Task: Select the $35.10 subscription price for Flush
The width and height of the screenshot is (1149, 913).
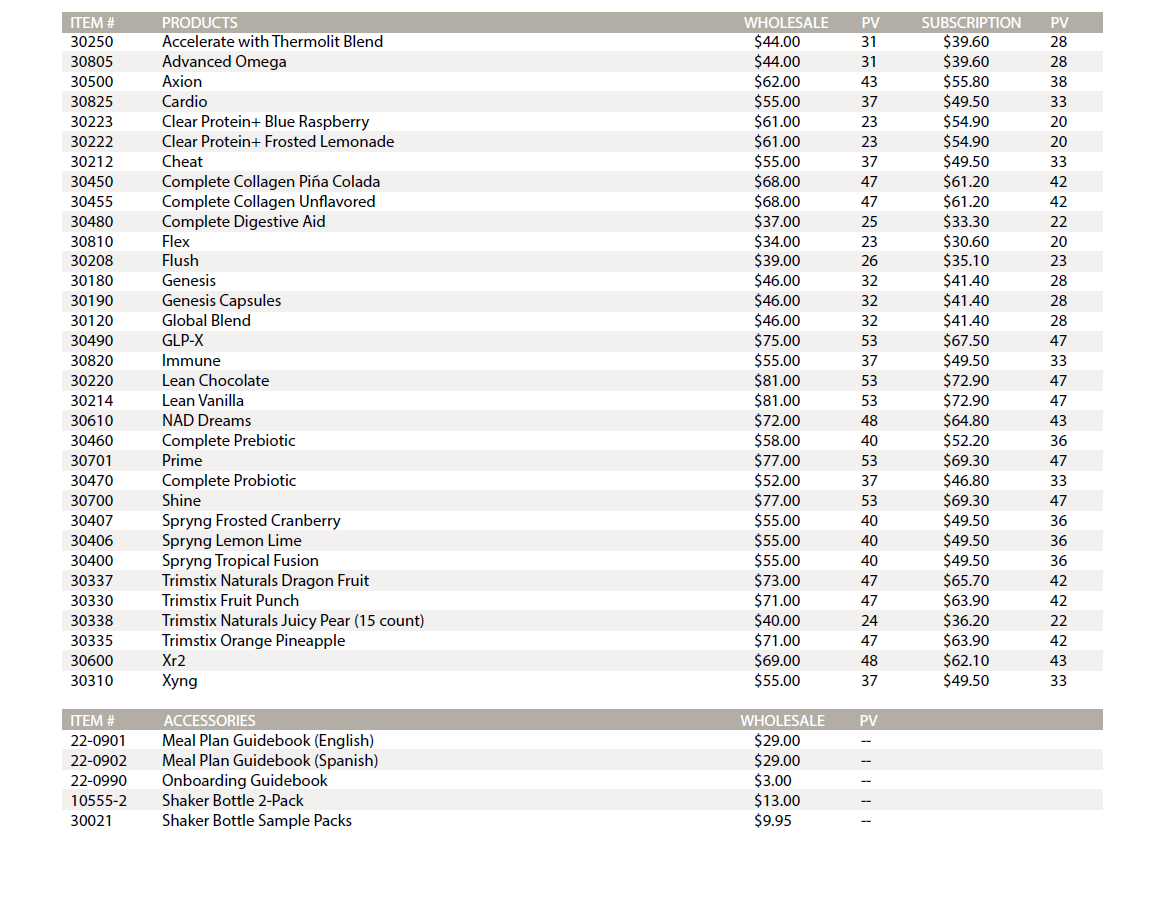Action: coord(966,261)
